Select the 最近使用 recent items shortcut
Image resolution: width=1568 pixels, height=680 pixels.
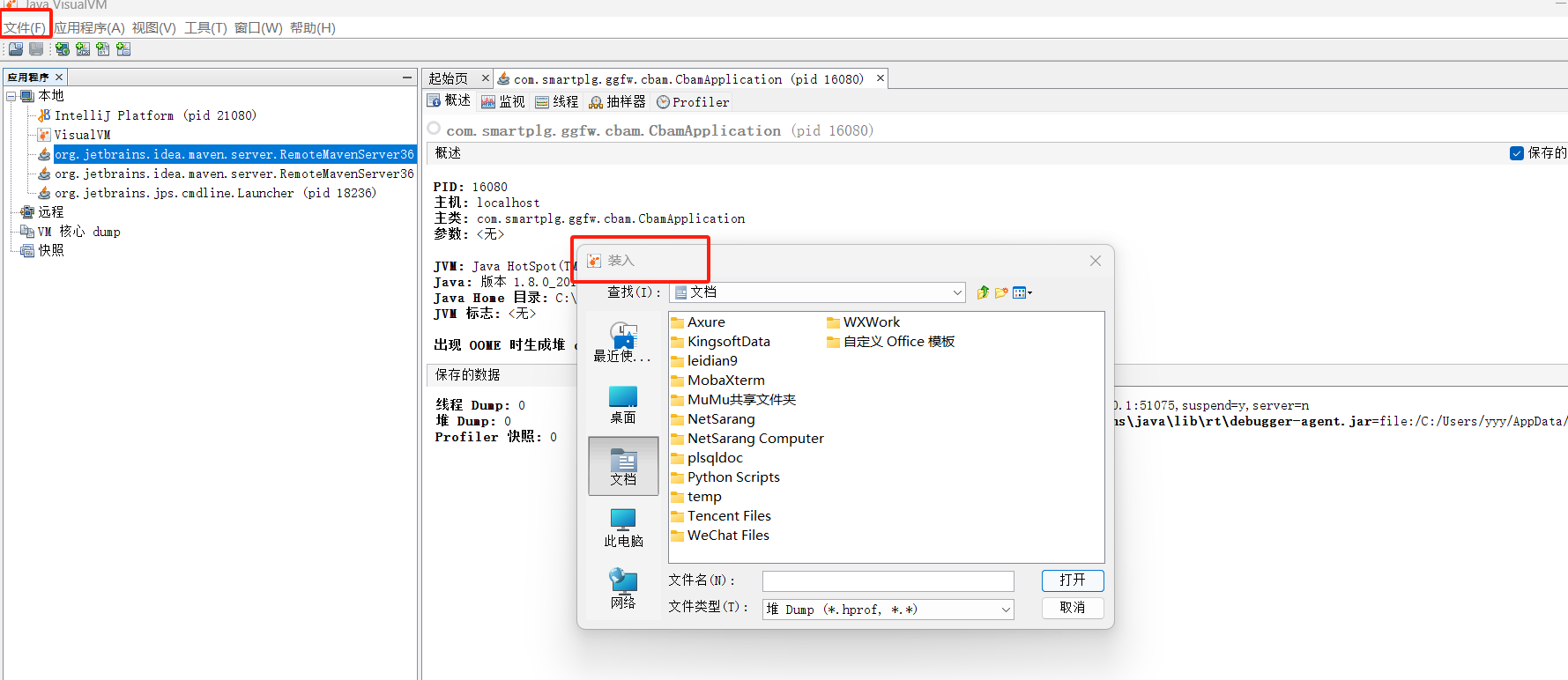tap(623, 342)
